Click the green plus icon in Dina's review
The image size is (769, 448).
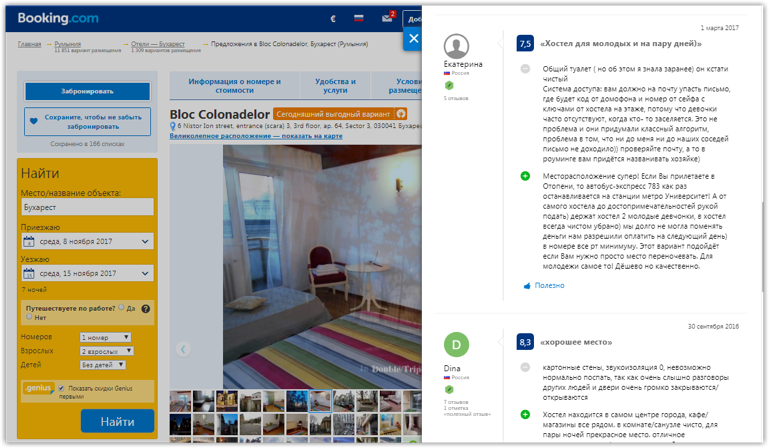click(x=525, y=415)
